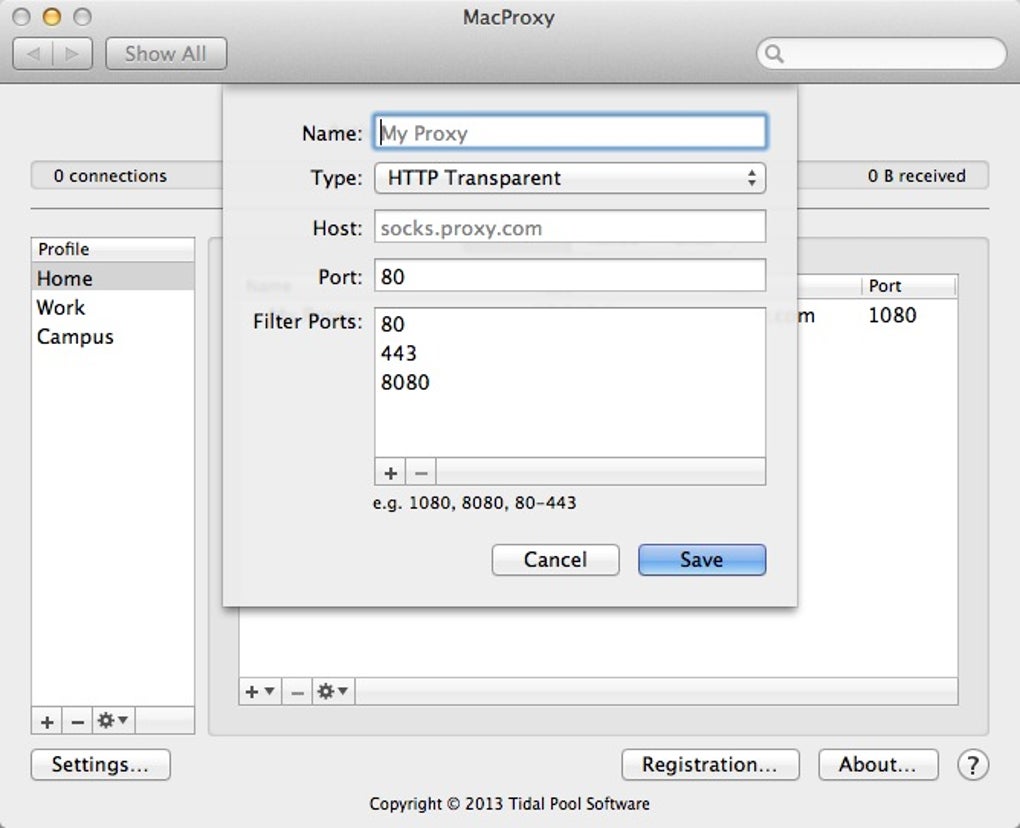This screenshot has height=828, width=1020.
Task: Open the Type HTTP Transparent dropdown
Action: 570,178
